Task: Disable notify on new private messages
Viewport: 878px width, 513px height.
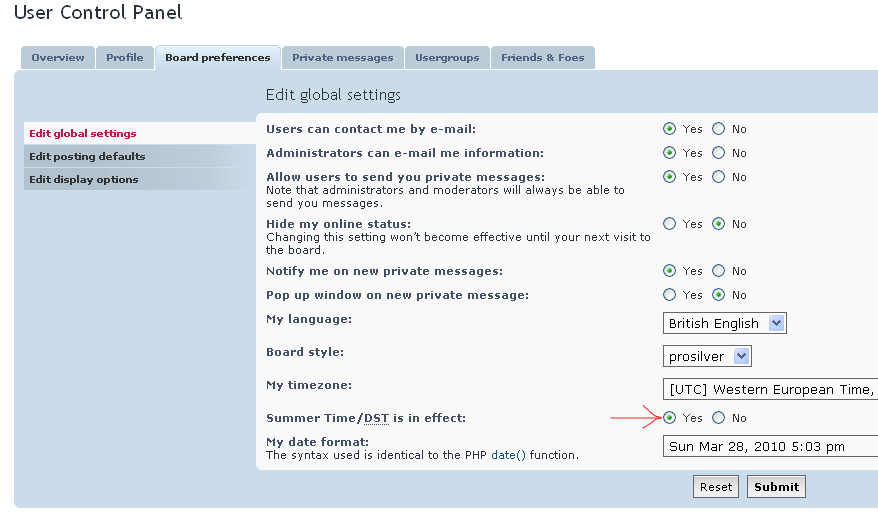Action: 719,271
